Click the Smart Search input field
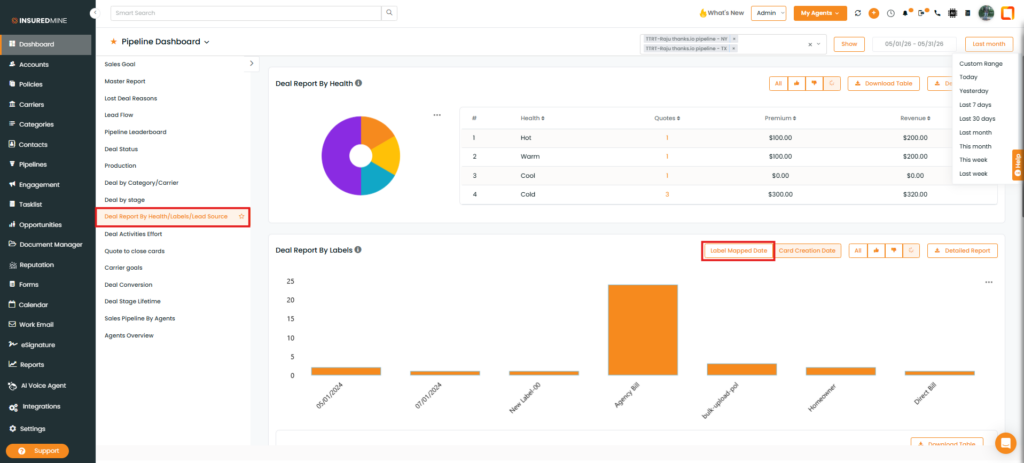This screenshot has height=463, width=1024. (246, 12)
